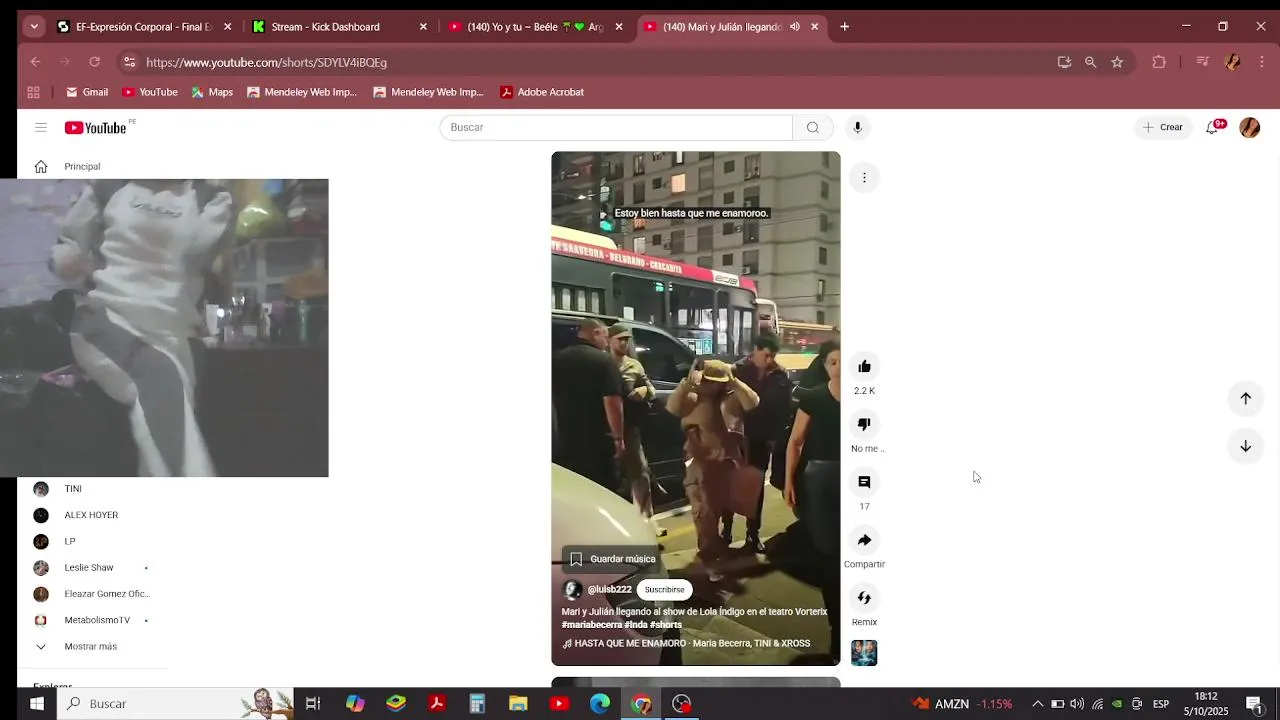
Task: Open Chrome extensions puzzle icon
Action: [1159, 62]
